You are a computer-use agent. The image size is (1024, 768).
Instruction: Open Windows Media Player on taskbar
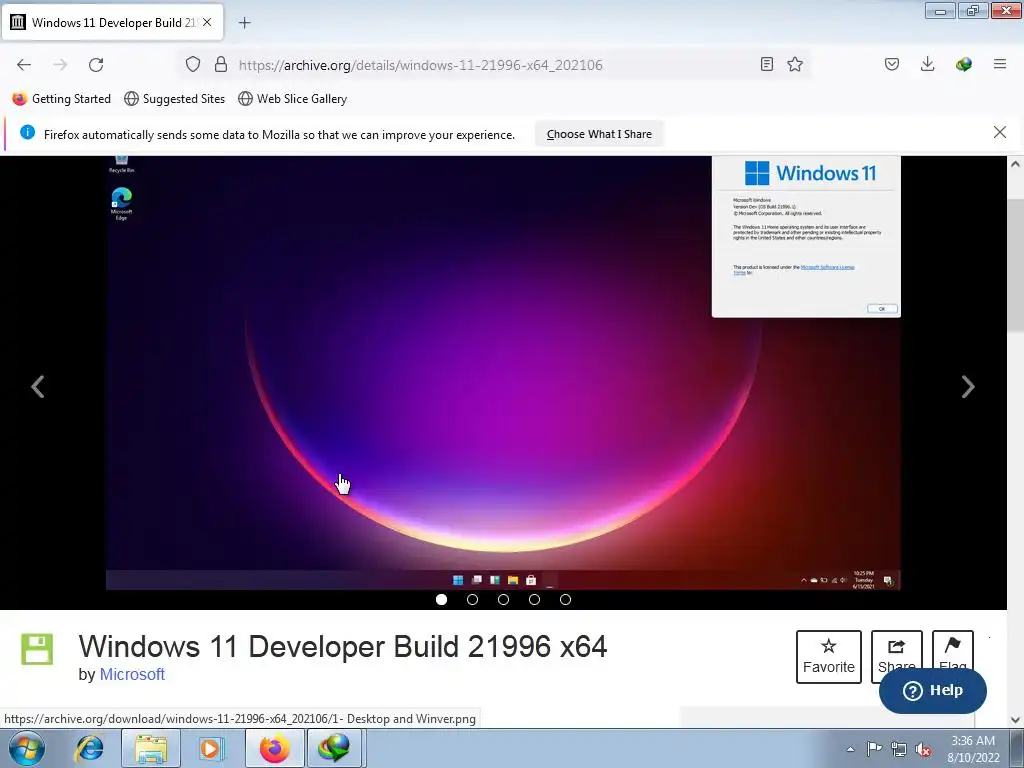(x=211, y=748)
